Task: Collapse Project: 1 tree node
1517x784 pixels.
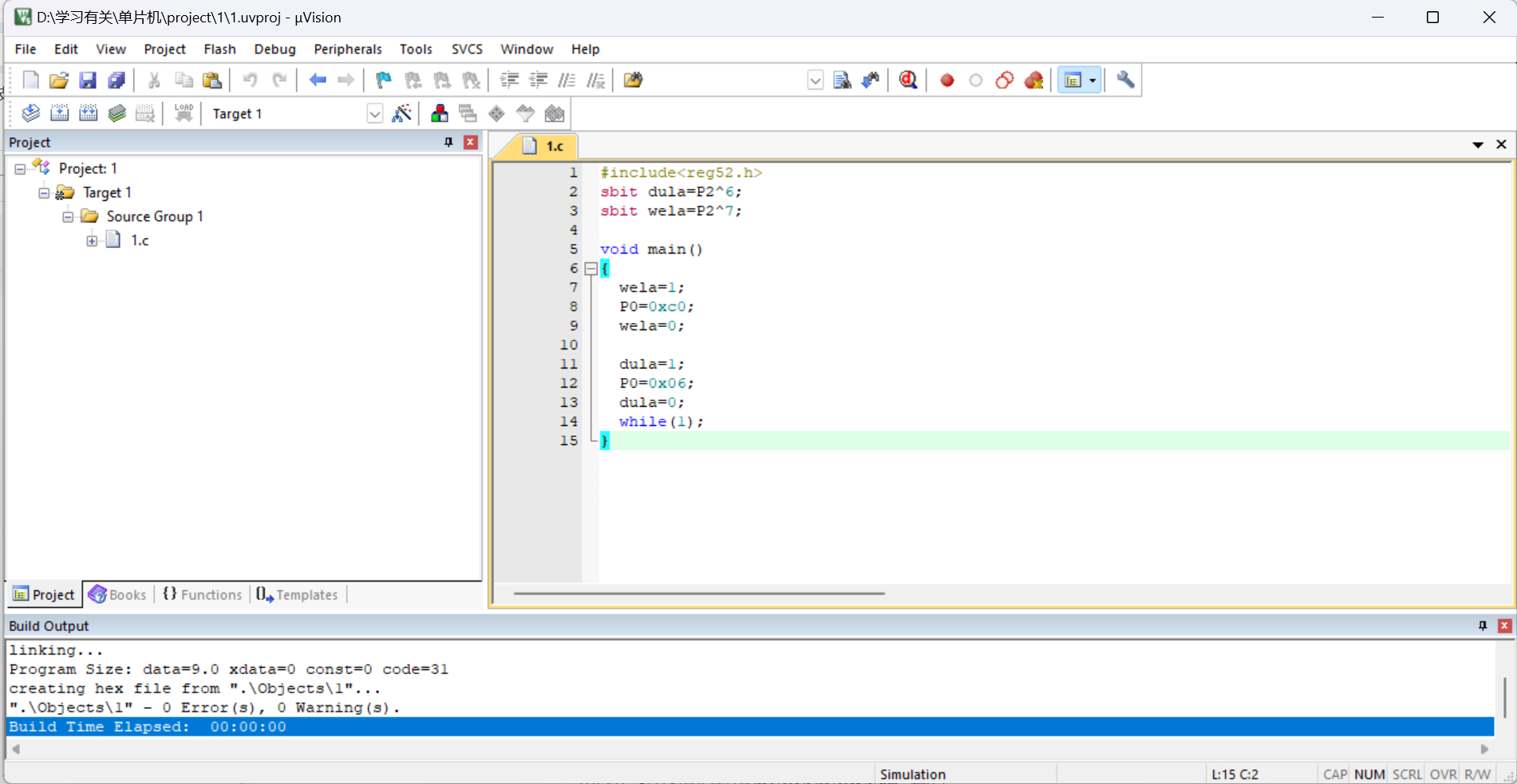Action: pos(20,168)
